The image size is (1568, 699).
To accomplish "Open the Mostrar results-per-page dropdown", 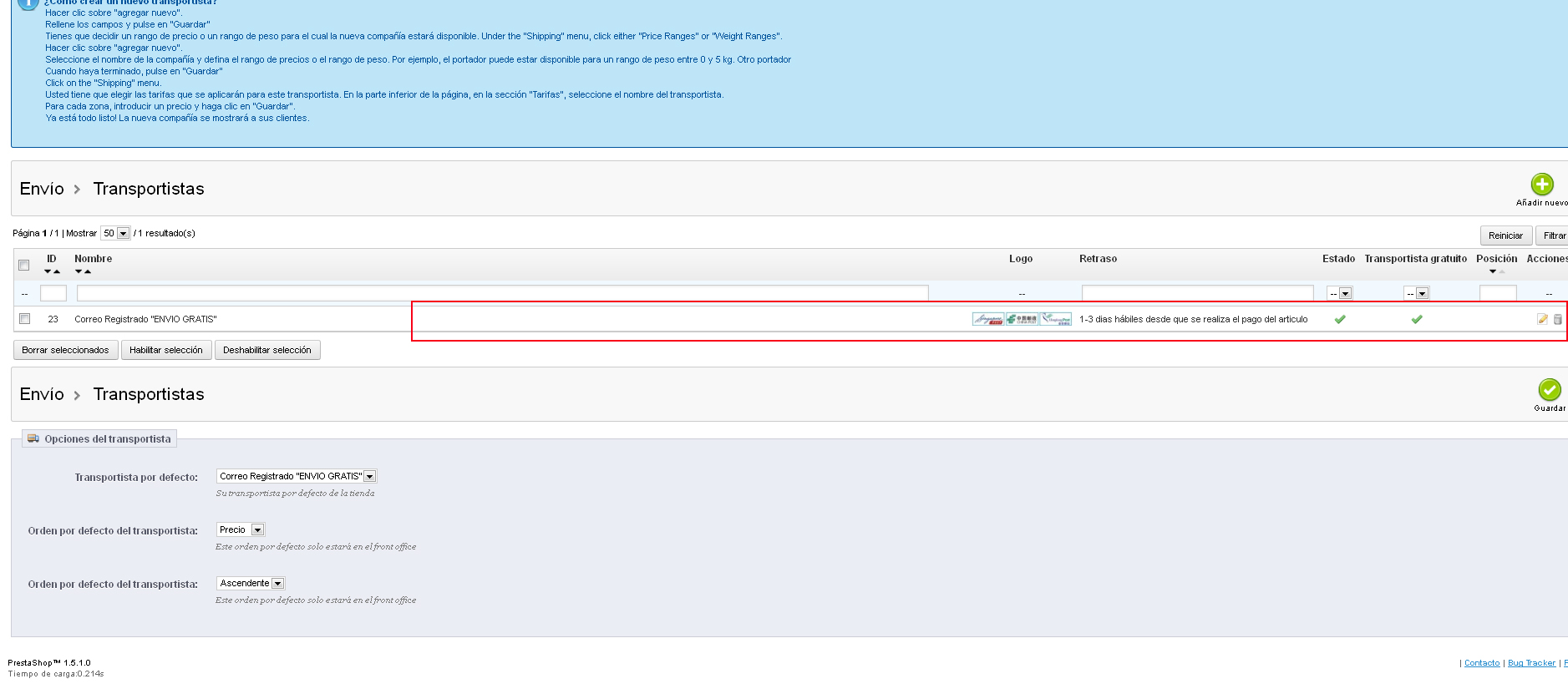I will point(115,233).
